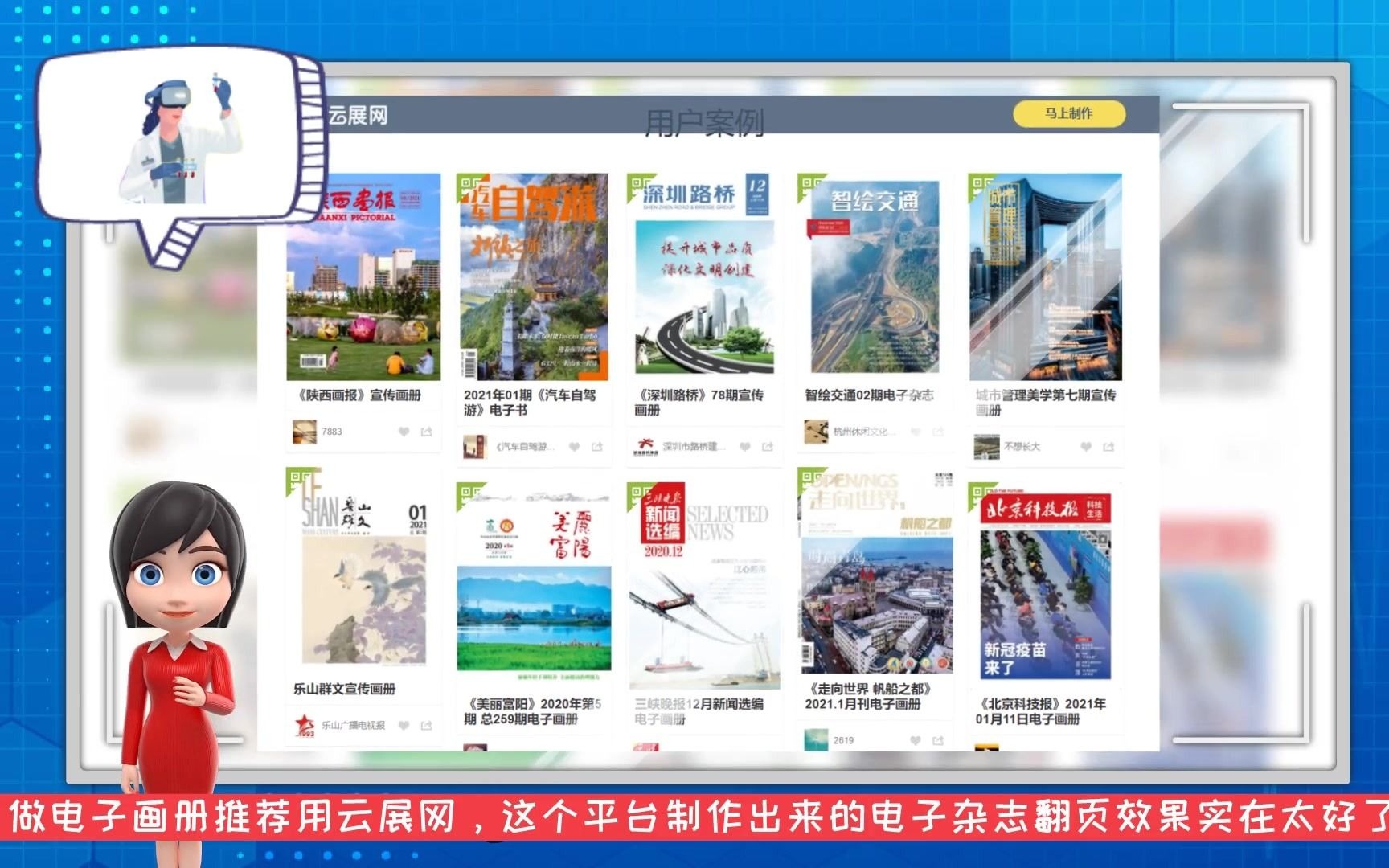Click the 马上制作 button
This screenshot has height=868, width=1389.
(x=1068, y=113)
